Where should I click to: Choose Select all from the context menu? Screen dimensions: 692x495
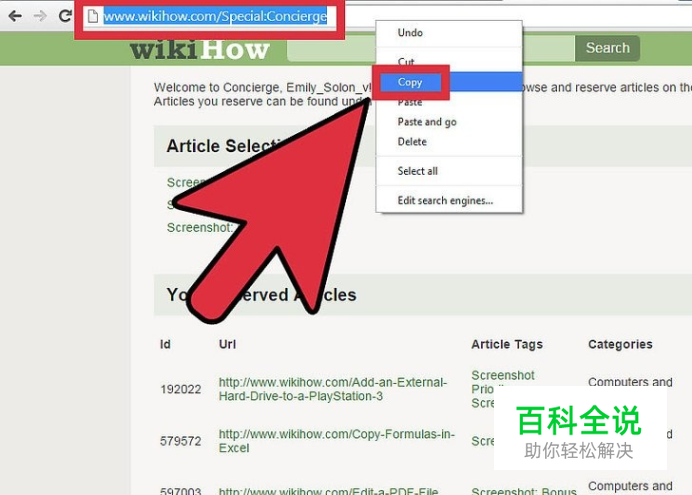(x=449, y=171)
